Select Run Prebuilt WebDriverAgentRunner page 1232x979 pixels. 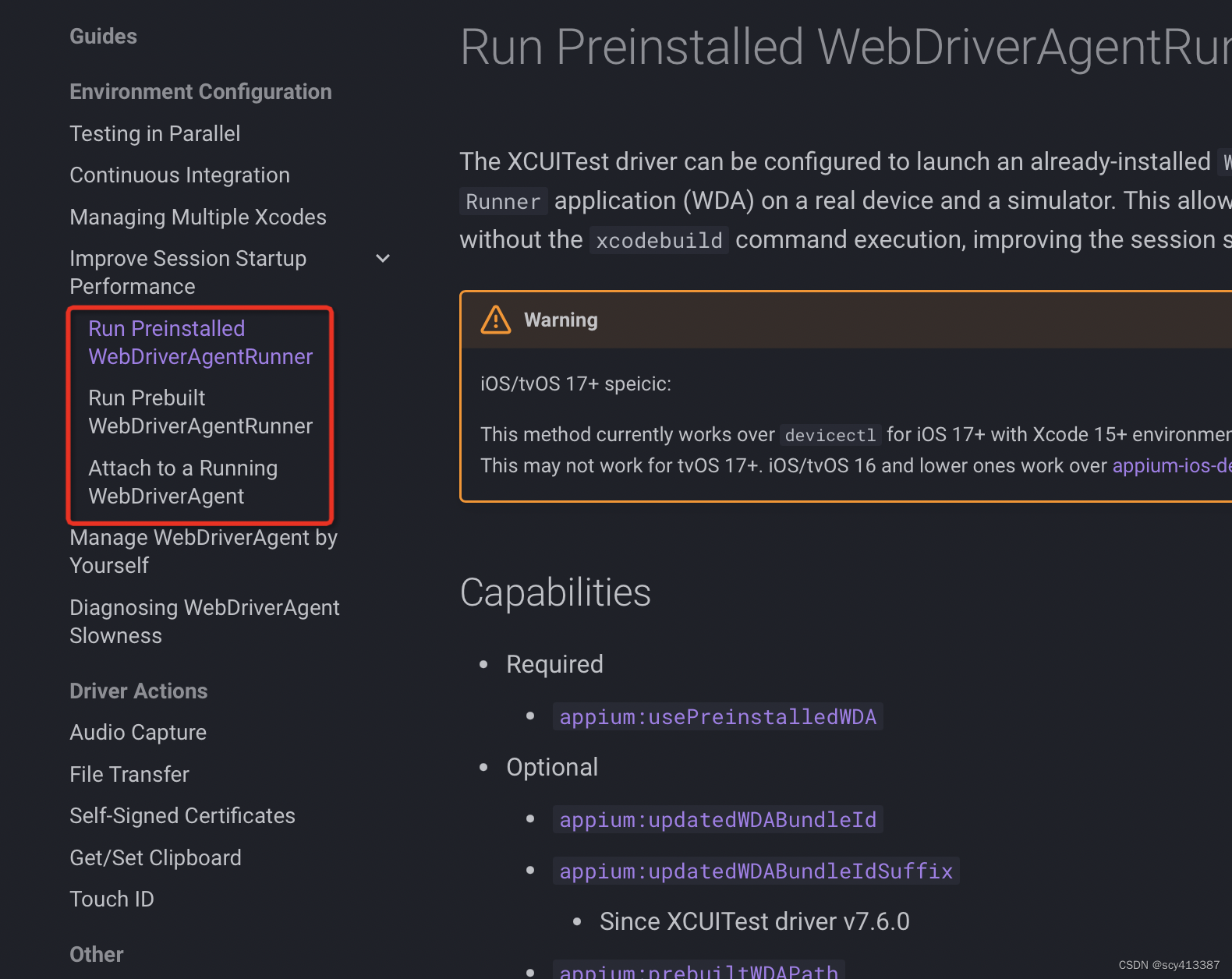(200, 412)
